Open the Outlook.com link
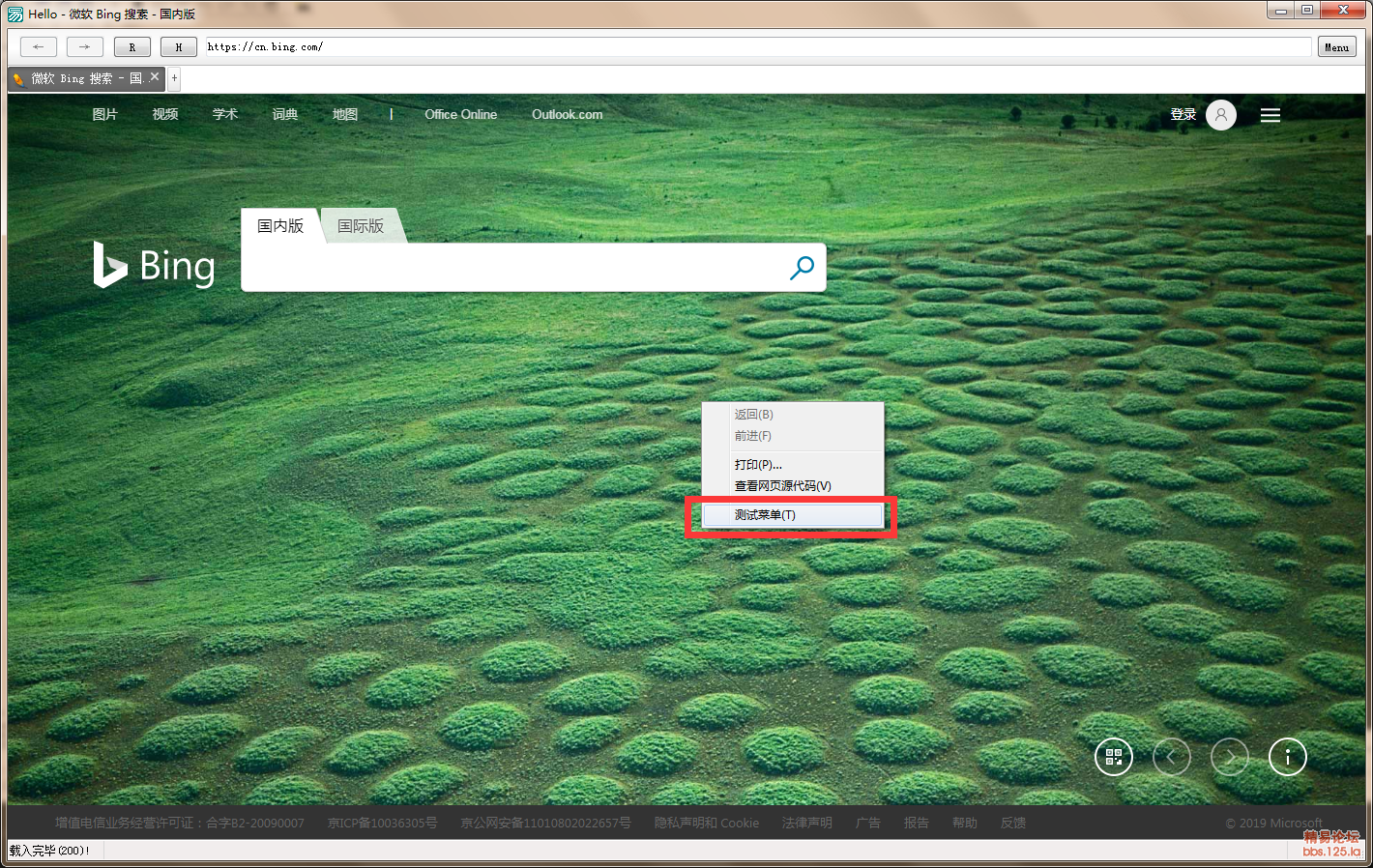1373x868 pixels. pyautogui.click(x=568, y=114)
